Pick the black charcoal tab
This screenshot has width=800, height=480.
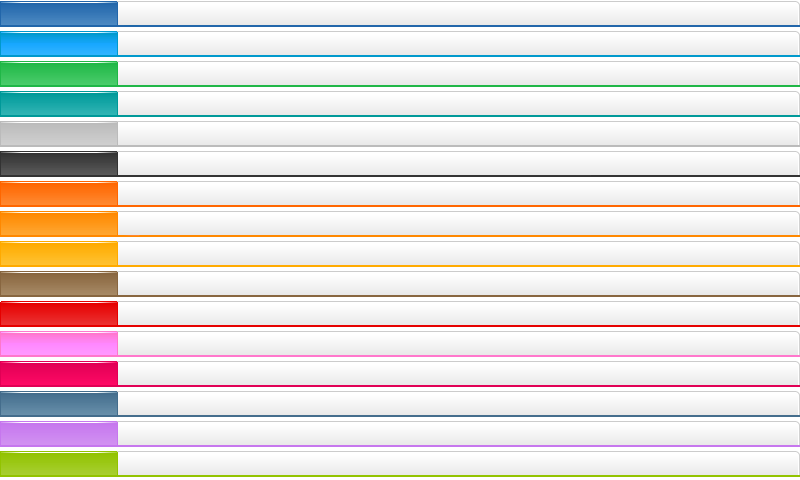pos(59,164)
